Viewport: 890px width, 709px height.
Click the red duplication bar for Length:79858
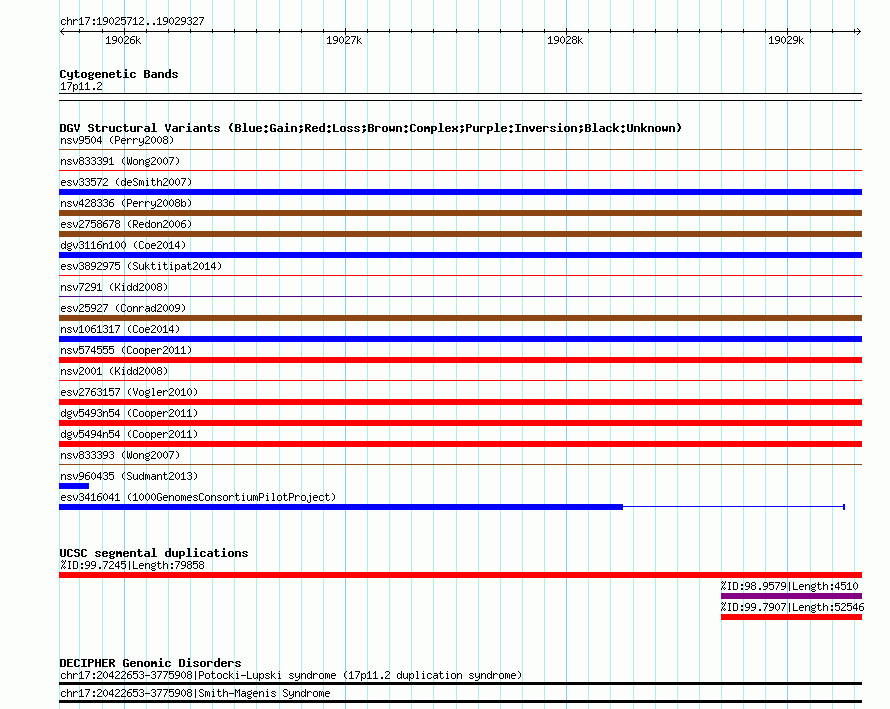[x=460, y=575]
